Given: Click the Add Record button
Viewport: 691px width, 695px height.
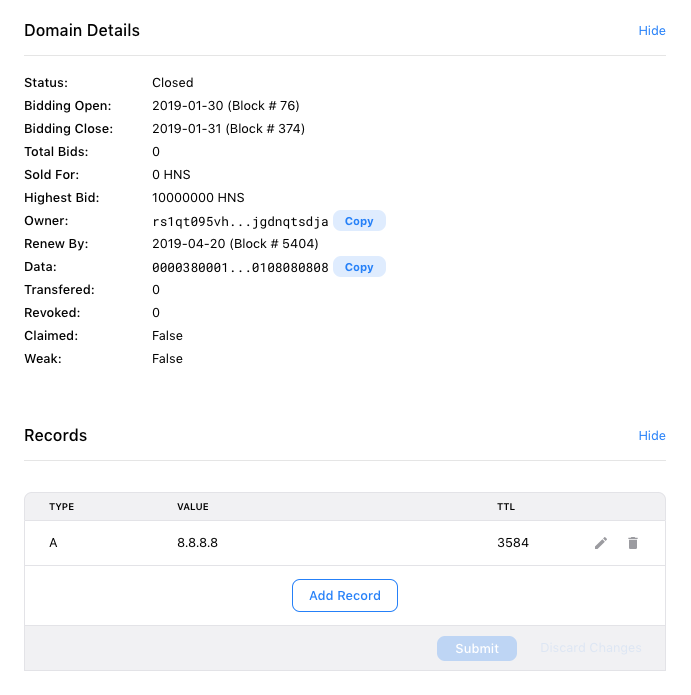Looking at the screenshot, I should coord(345,596).
